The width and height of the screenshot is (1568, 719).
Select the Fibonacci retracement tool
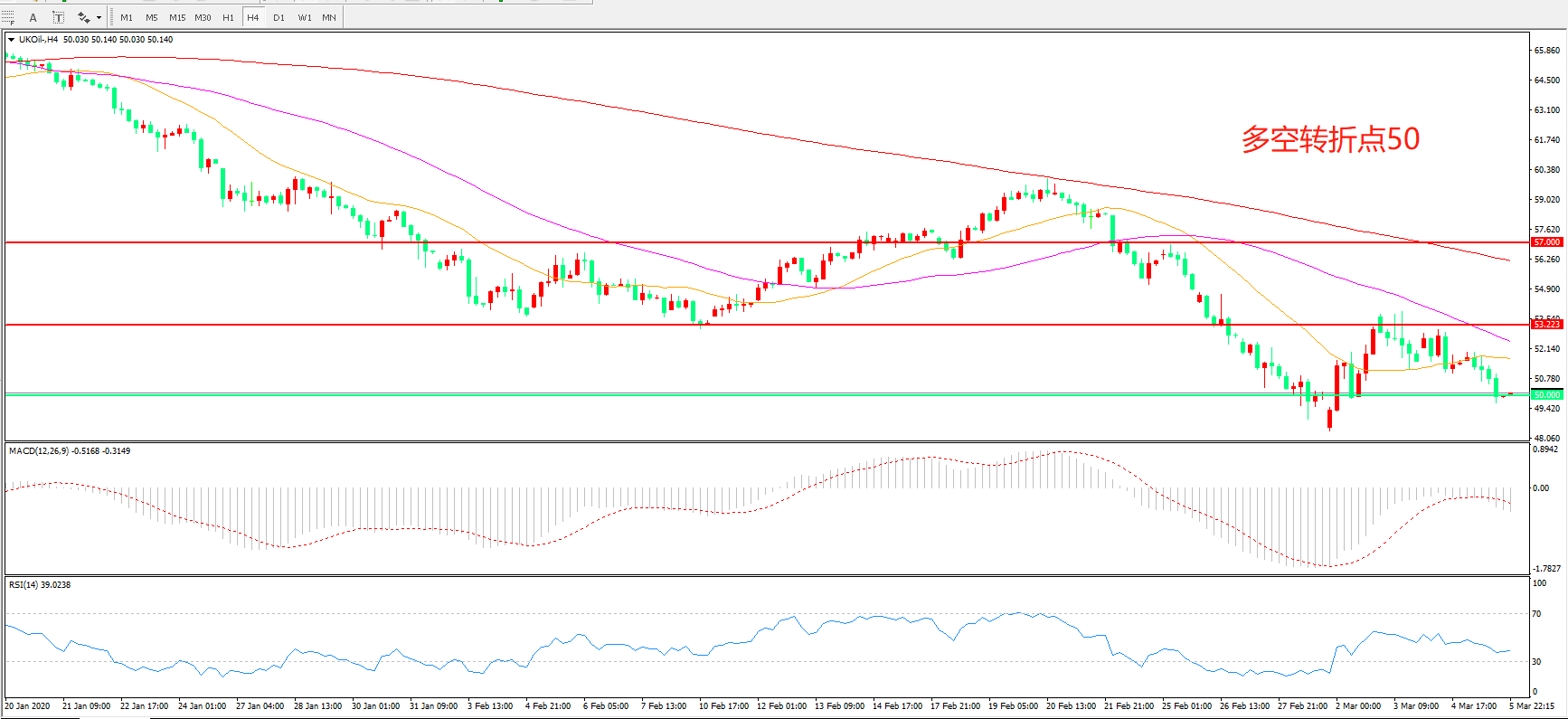(9, 17)
